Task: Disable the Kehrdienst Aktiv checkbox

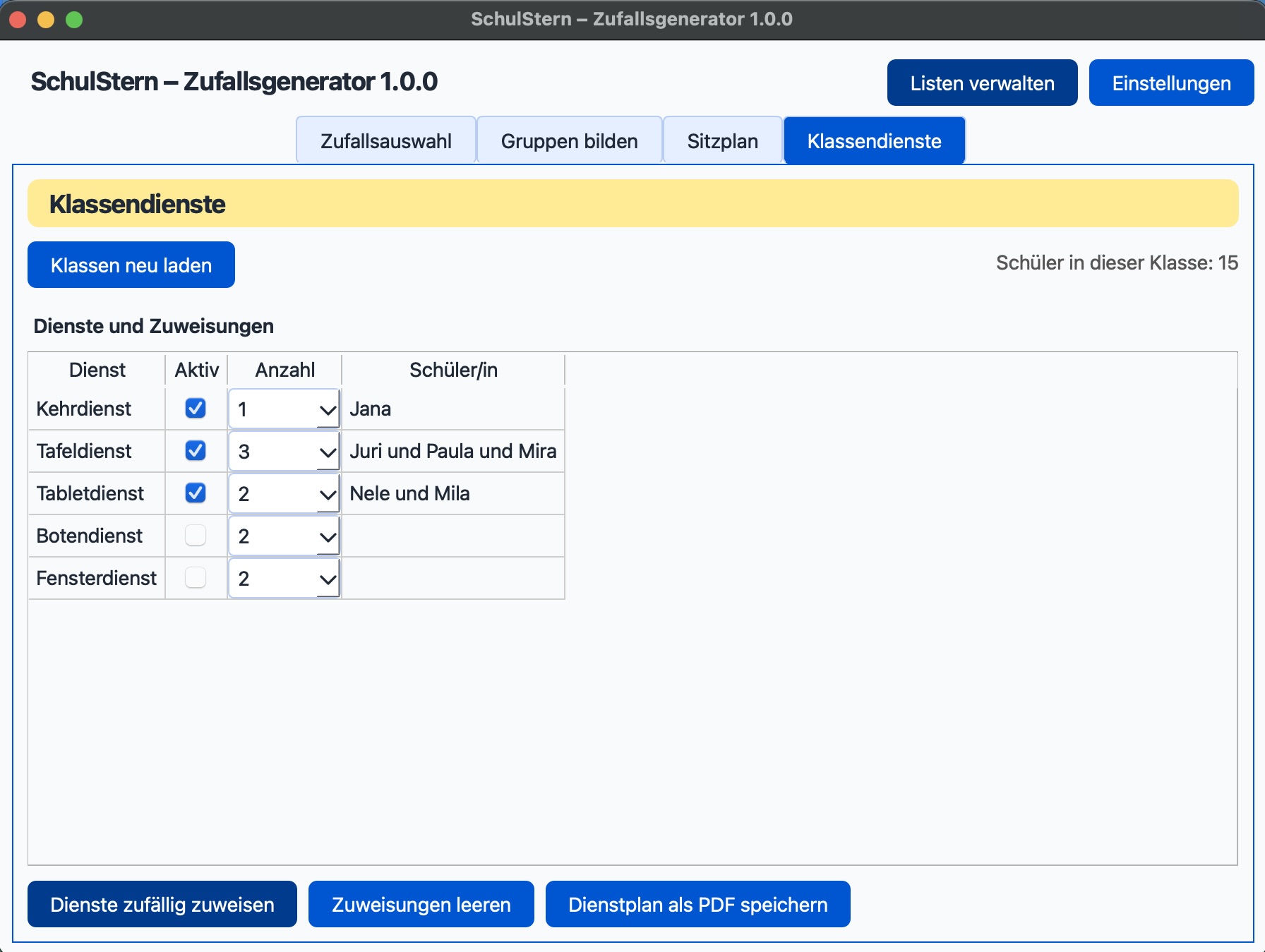Action: [196, 408]
